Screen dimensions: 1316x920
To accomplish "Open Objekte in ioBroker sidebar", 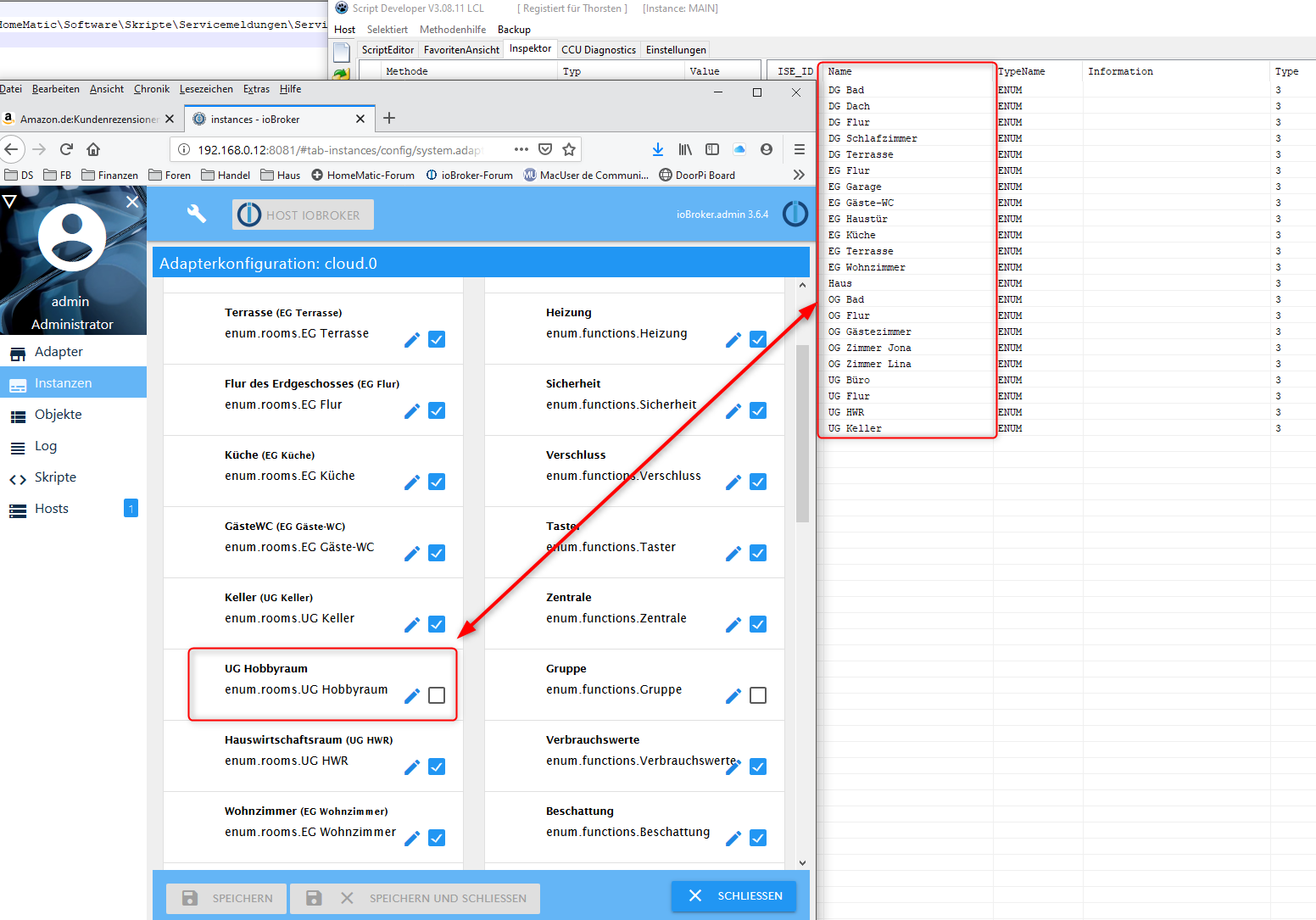I will [73, 415].
